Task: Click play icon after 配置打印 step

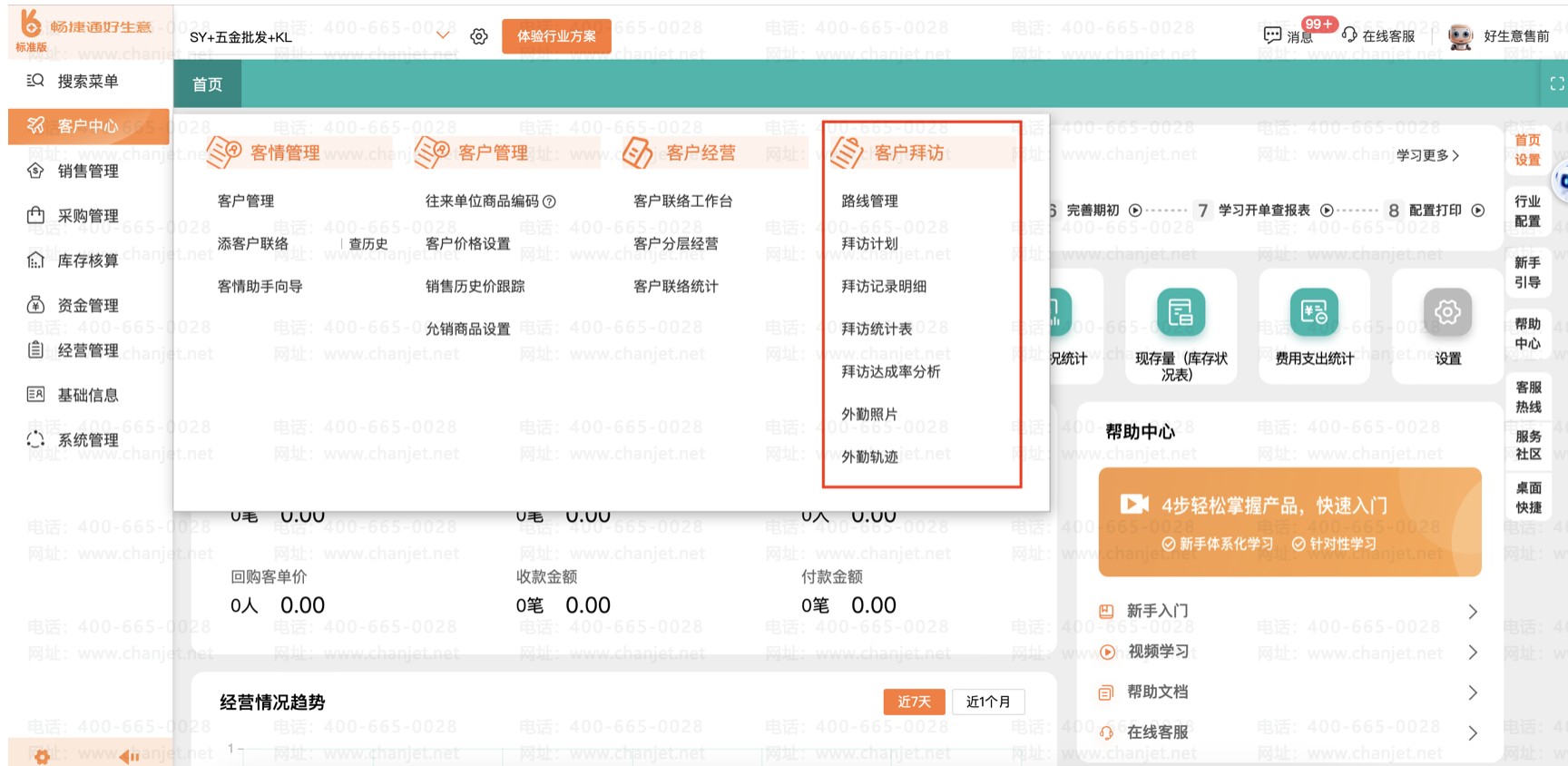Action: point(1478,211)
